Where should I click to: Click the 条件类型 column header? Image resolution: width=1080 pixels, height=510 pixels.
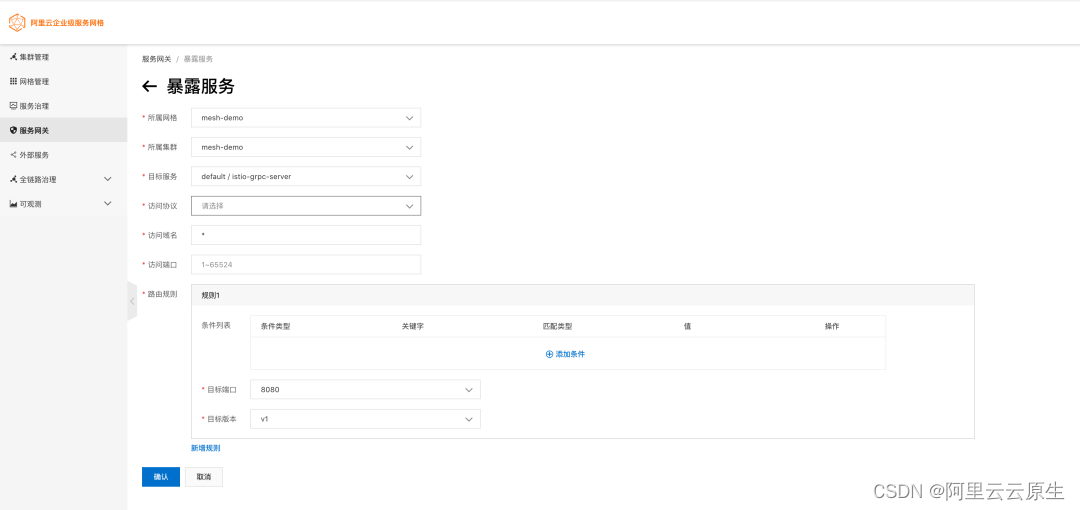click(276, 327)
